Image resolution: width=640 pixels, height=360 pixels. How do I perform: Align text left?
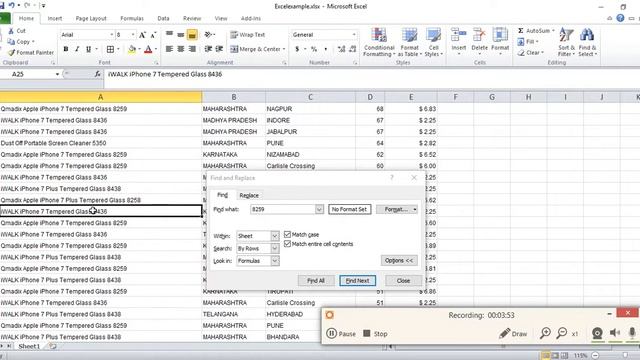coord(169,49)
